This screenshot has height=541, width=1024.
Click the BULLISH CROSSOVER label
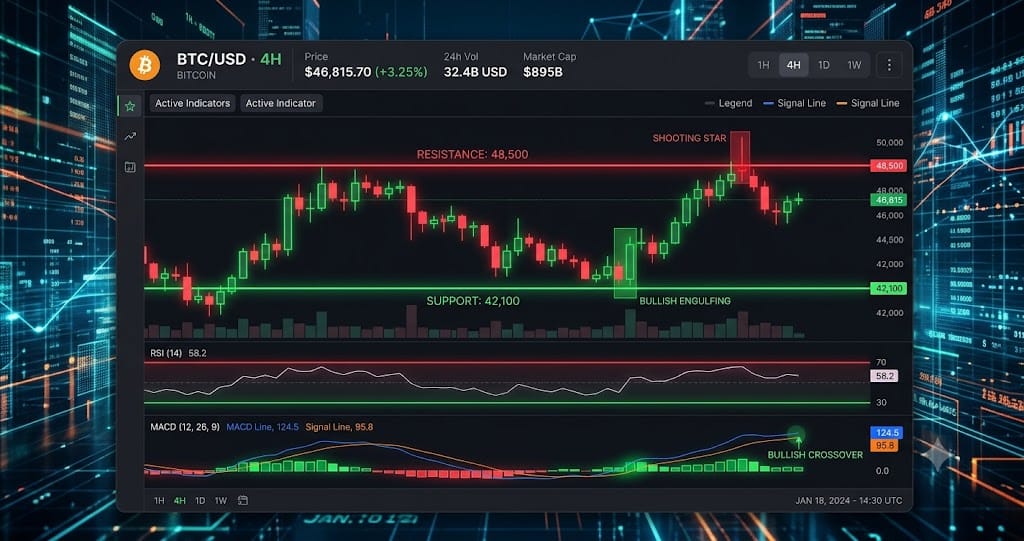815,455
